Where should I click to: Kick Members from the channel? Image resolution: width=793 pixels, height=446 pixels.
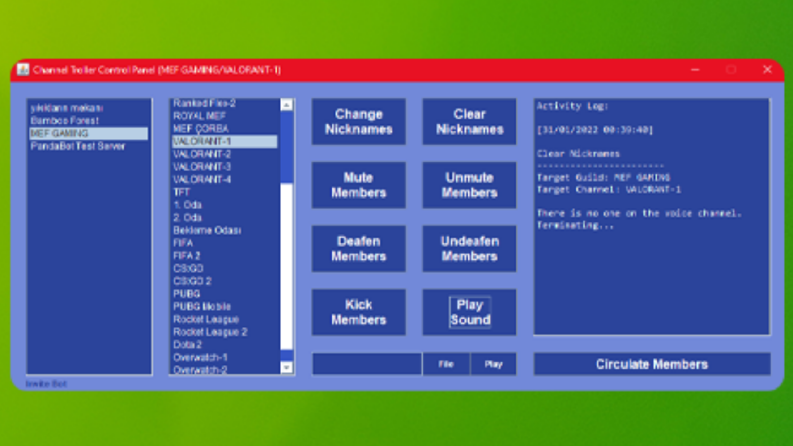tap(359, 312)
